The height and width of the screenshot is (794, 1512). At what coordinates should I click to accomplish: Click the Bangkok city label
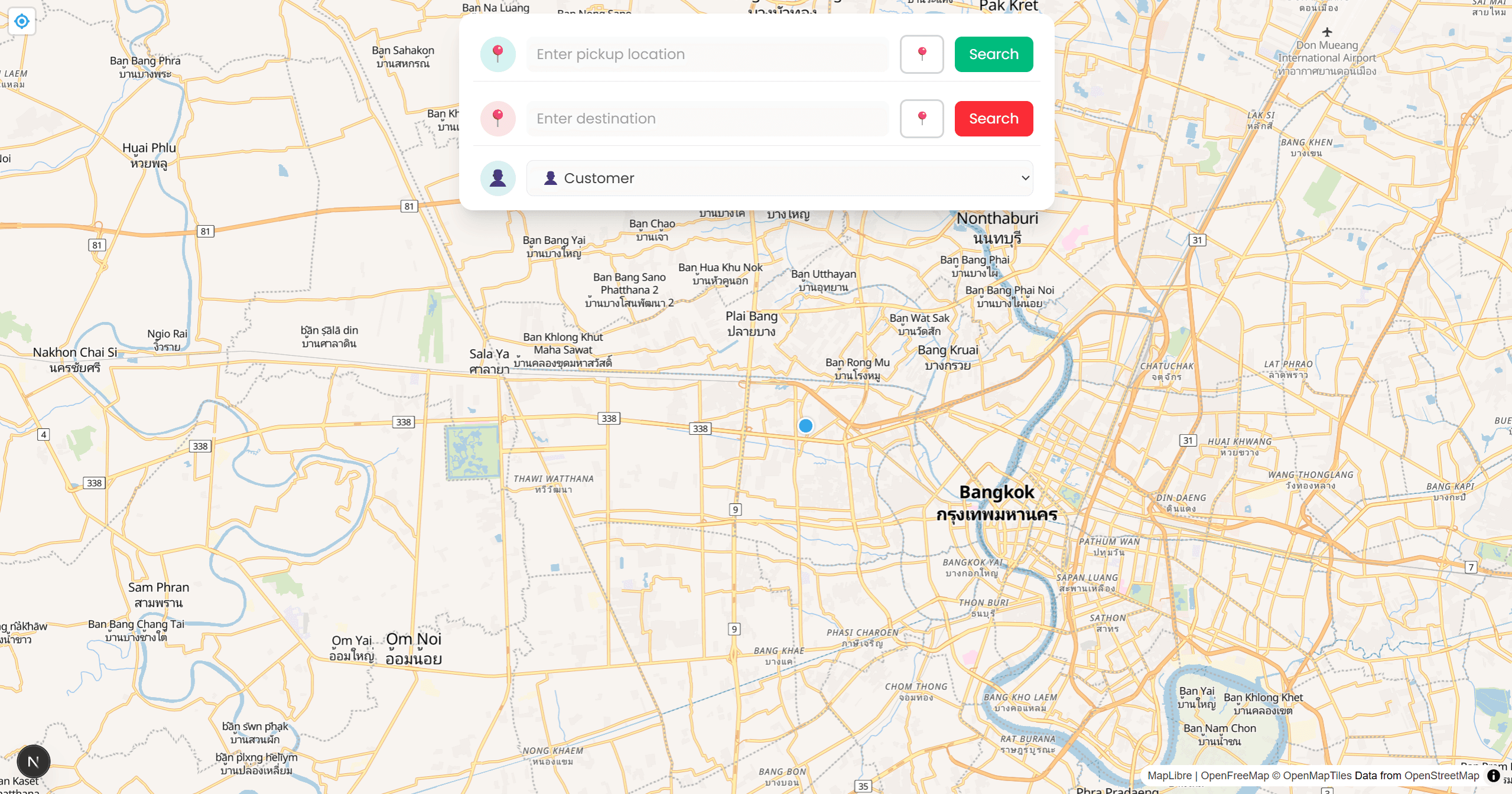point(997,503)
